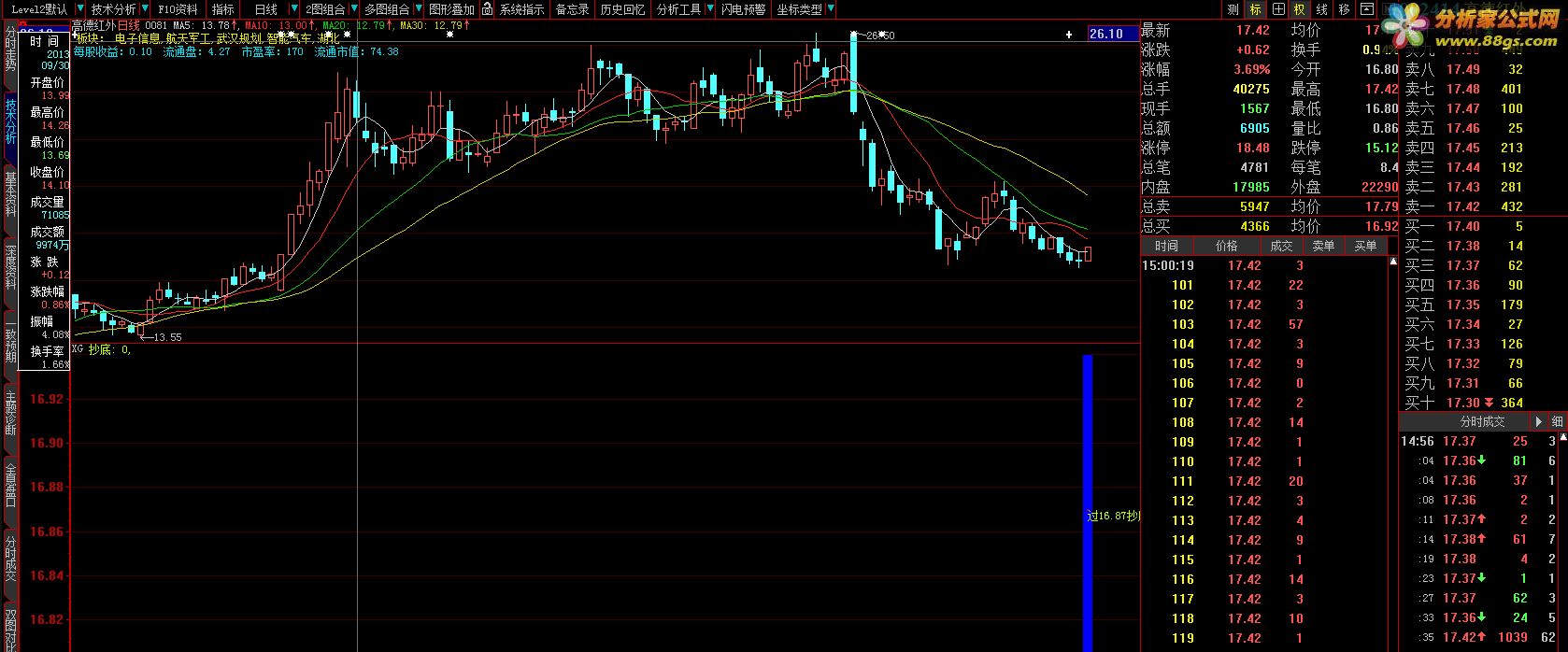1568x652 pixels.
Task: Click last tick row with volume 1039
Action: (x=1478, y=637)
